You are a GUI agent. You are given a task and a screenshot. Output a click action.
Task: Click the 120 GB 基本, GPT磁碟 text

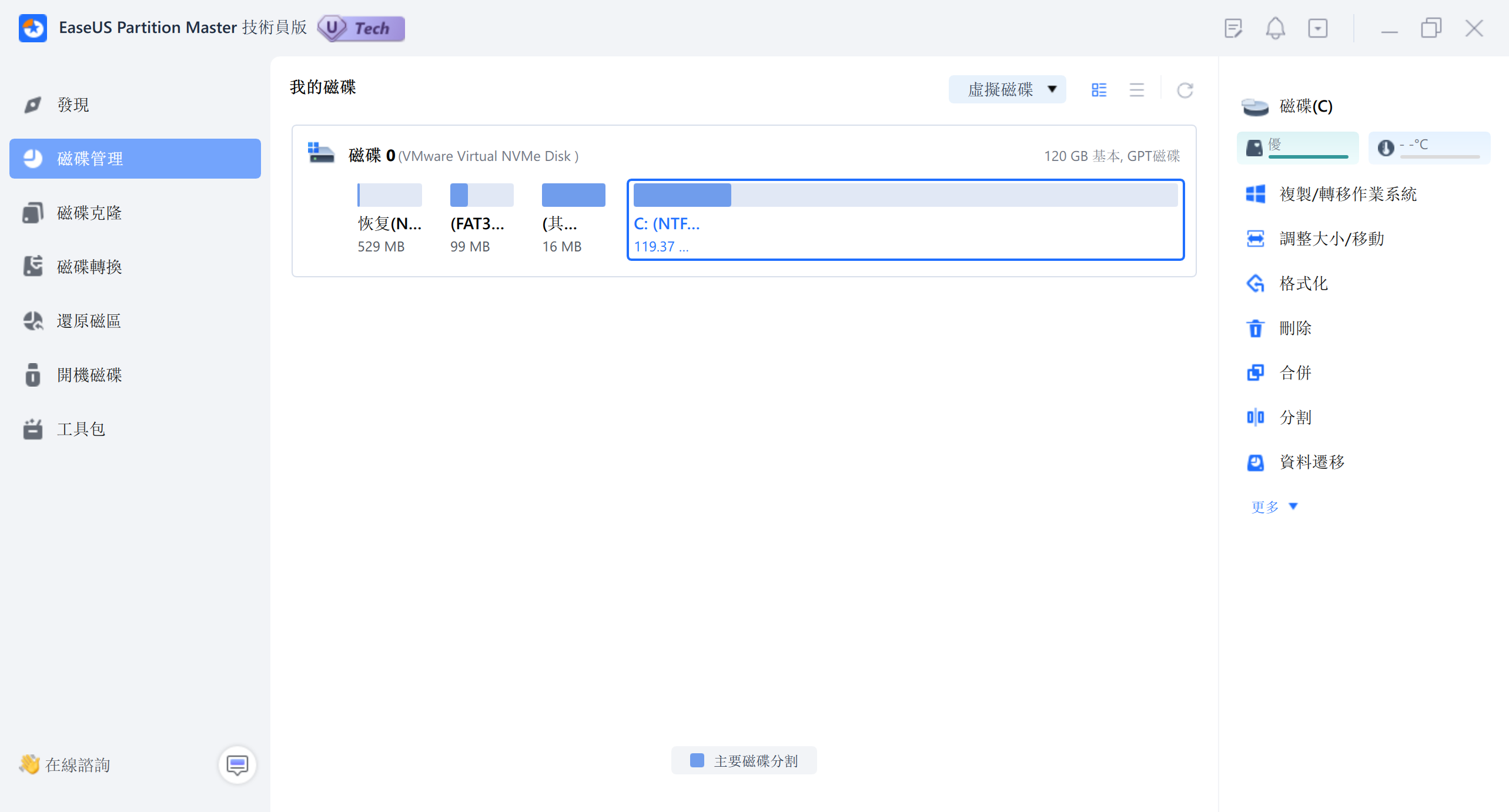[1112, 156]
